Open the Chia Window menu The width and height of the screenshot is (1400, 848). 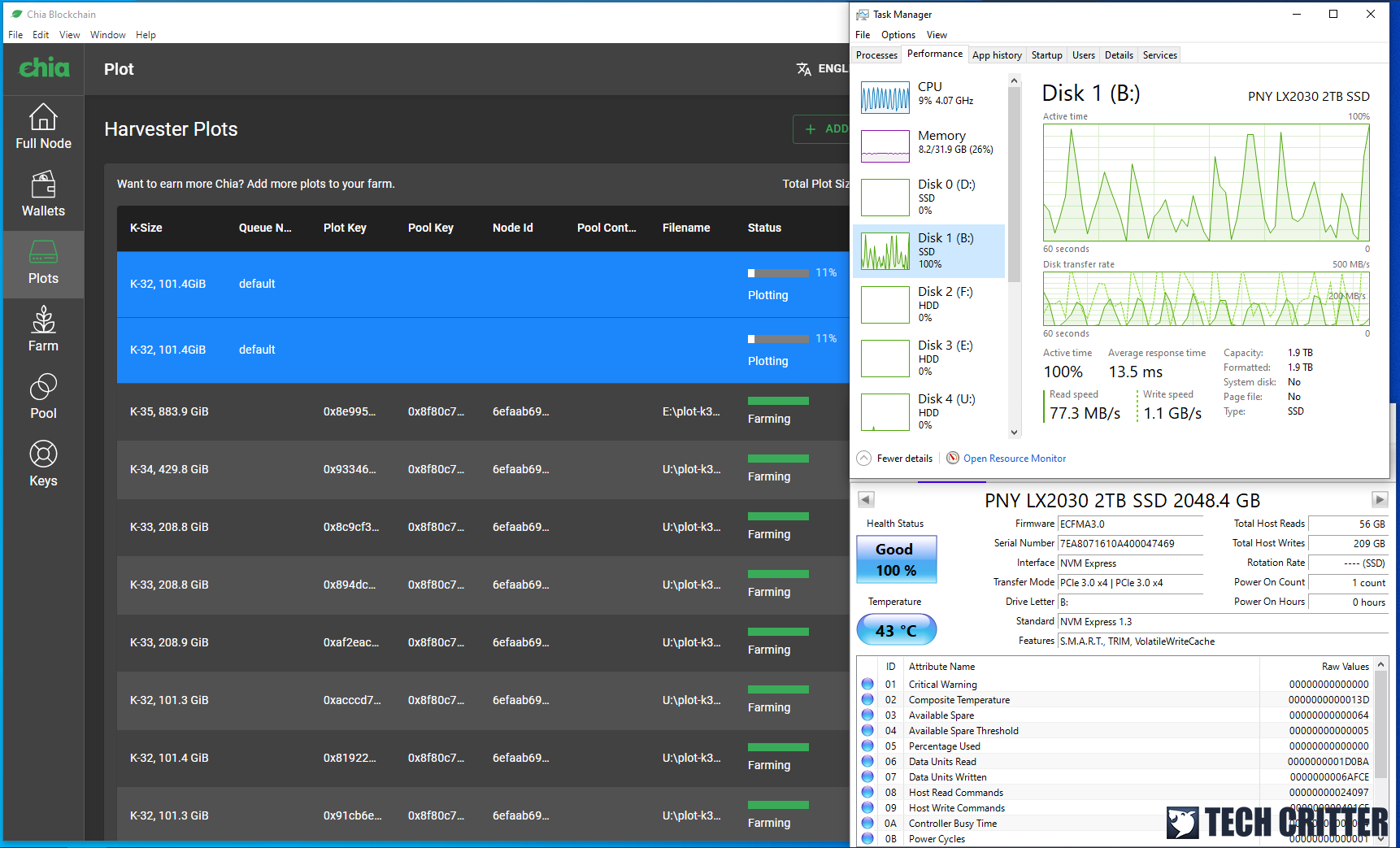tap(108, 35)
